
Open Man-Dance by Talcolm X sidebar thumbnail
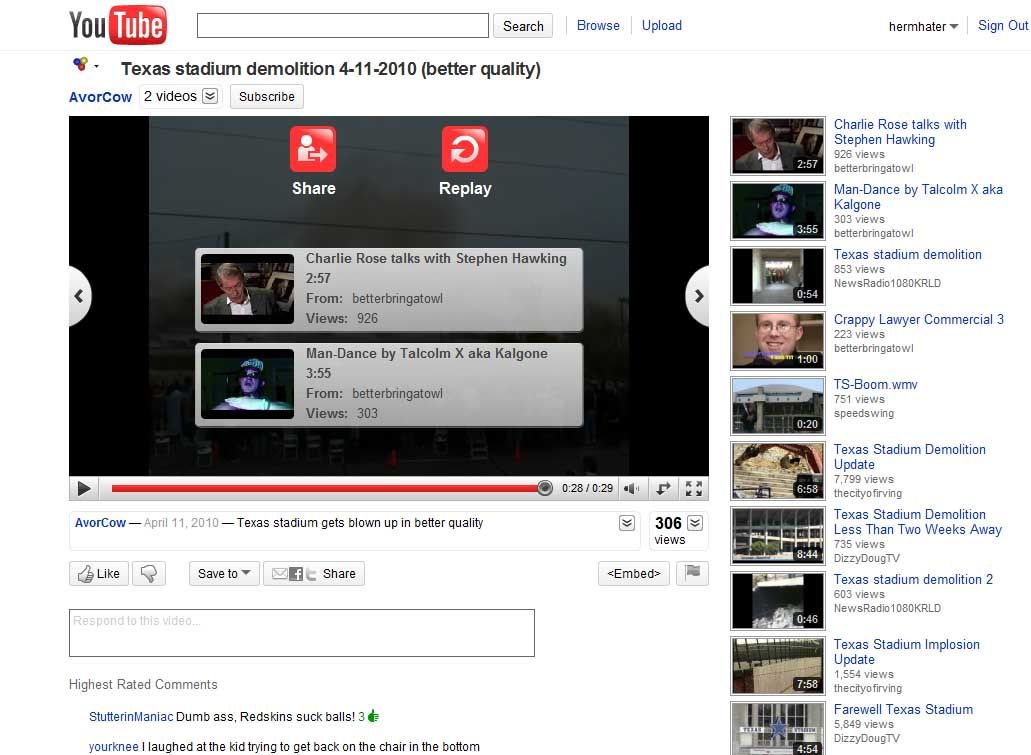(778, 211)
